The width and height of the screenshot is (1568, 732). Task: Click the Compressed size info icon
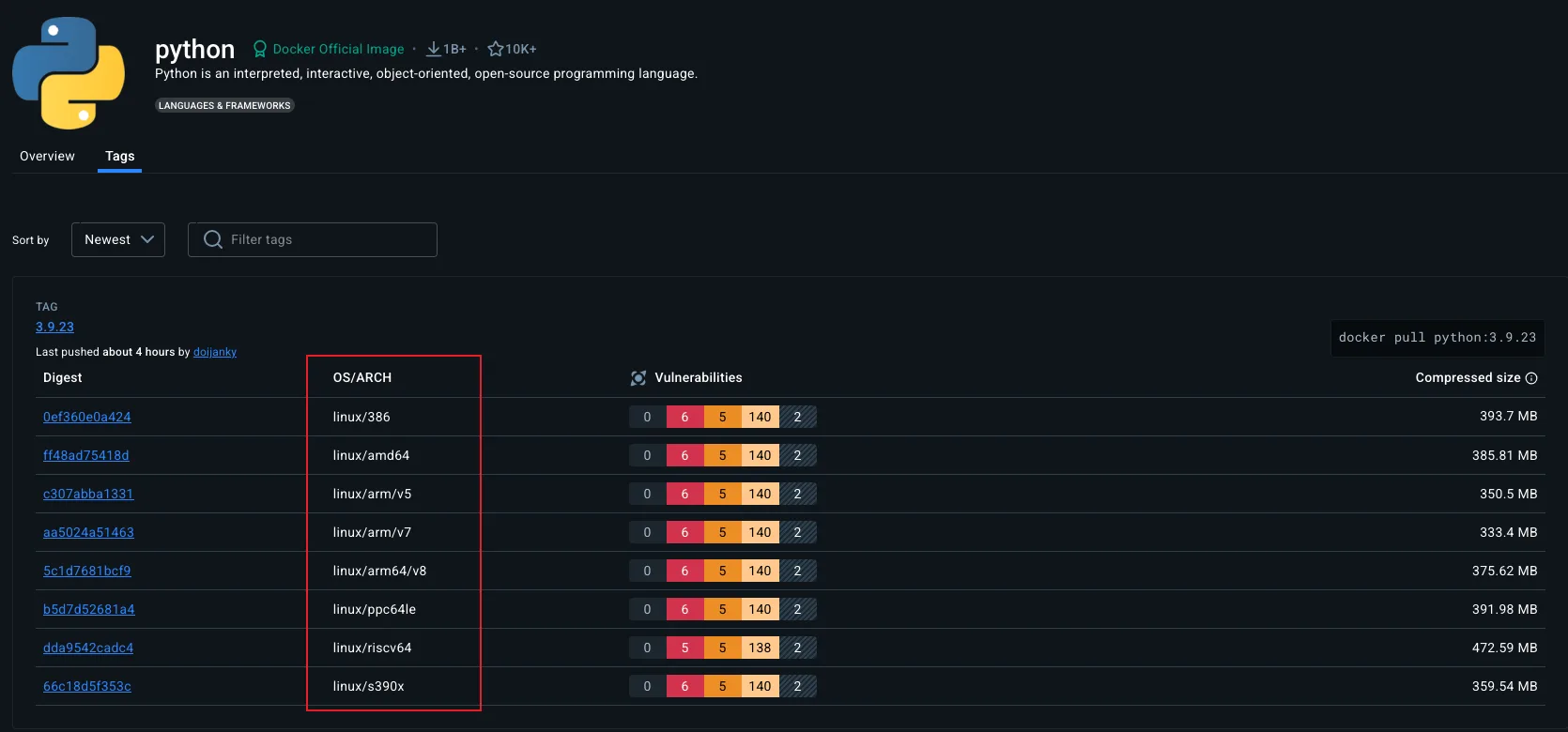(x=1531, y=378)
